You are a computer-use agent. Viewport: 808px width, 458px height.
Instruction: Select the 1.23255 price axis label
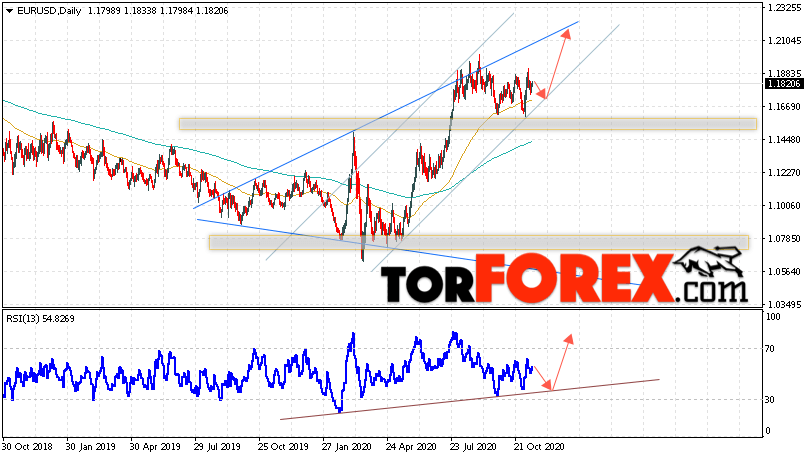click(x=784, y=8)
